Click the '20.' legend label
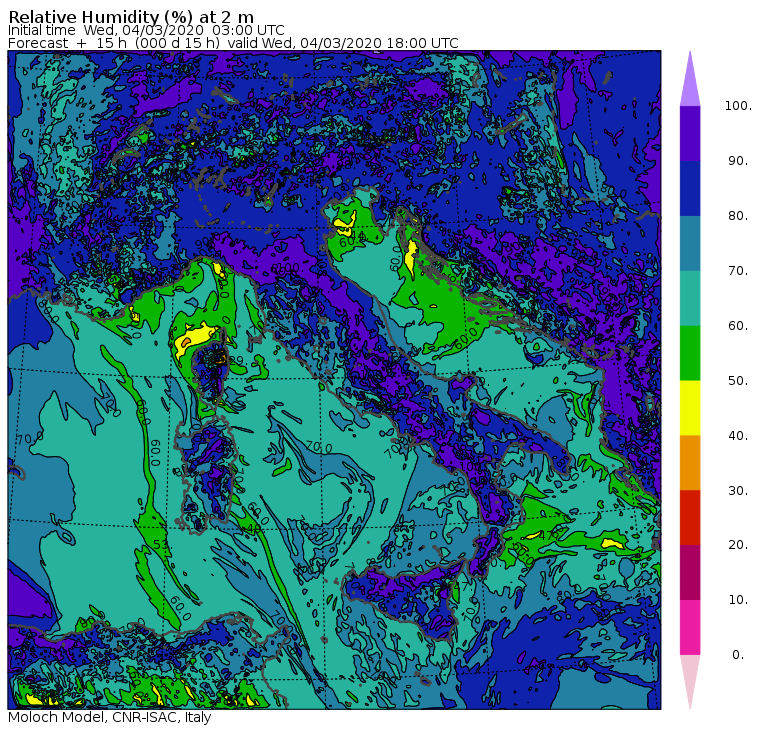This screenshot has height=731, width=760. (x=738, y=545)
